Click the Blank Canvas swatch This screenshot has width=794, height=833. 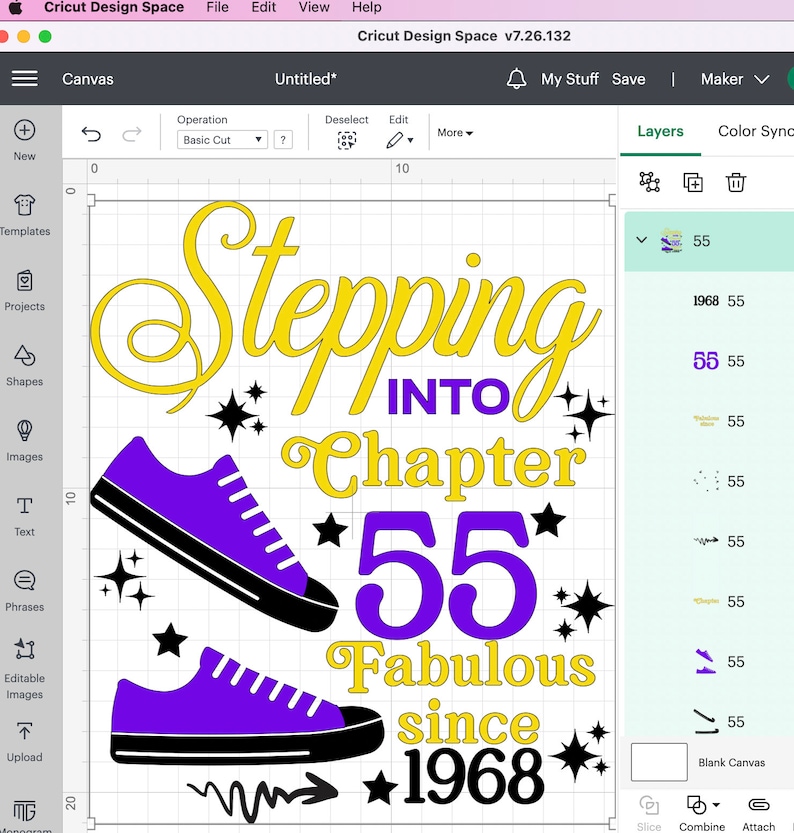[x=659, y=762]
